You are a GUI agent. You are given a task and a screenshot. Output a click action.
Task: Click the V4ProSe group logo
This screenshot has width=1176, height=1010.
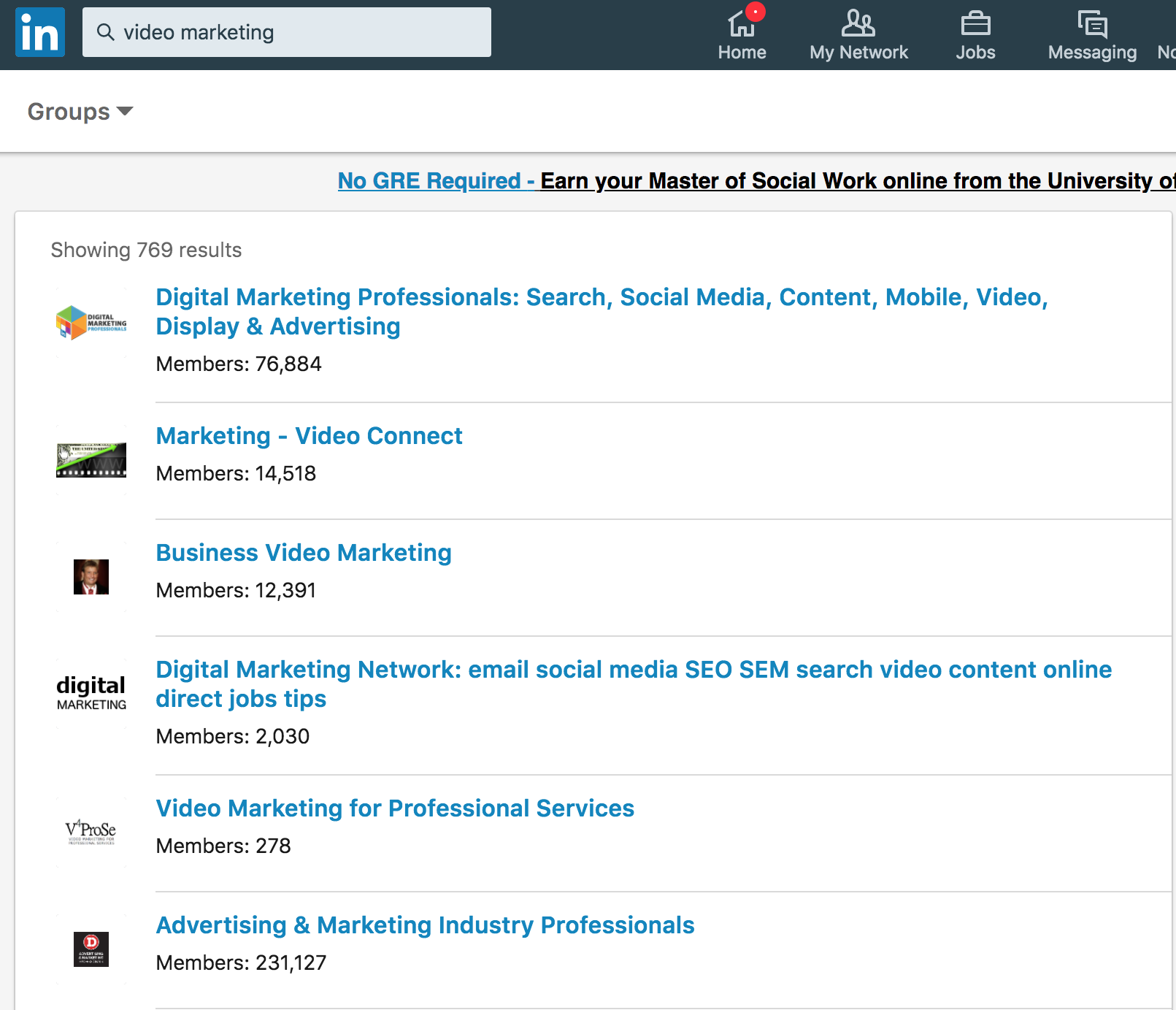(91, 833)
